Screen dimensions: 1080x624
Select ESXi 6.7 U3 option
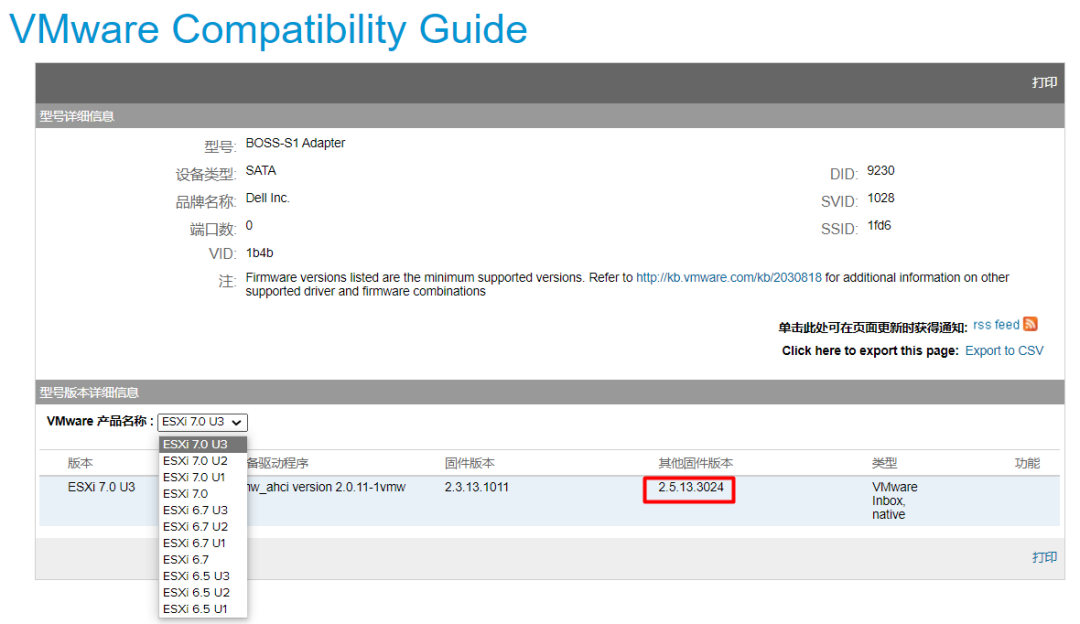[x=202, y=510]
